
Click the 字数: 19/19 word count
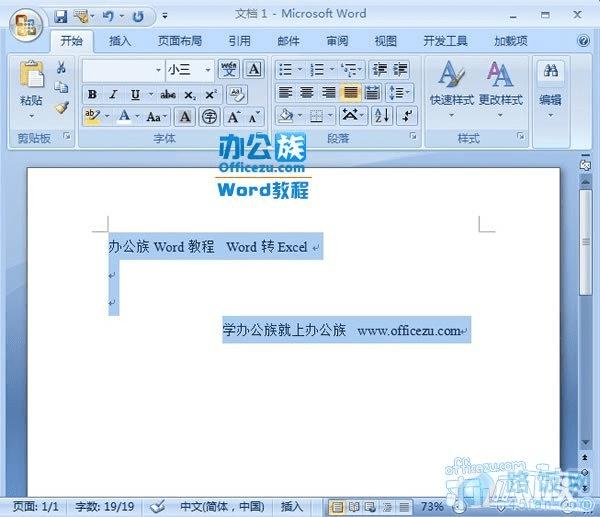click(104, 507)
